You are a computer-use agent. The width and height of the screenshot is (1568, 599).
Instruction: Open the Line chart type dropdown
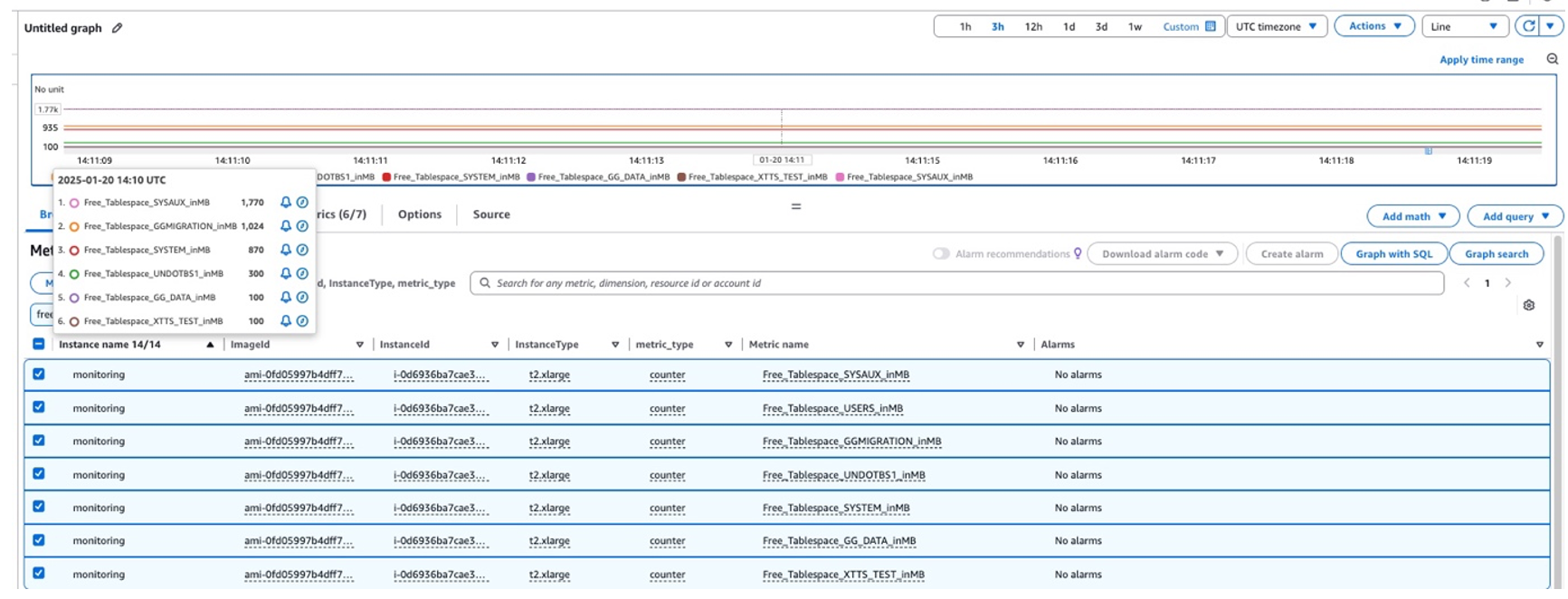point(1463,26)
